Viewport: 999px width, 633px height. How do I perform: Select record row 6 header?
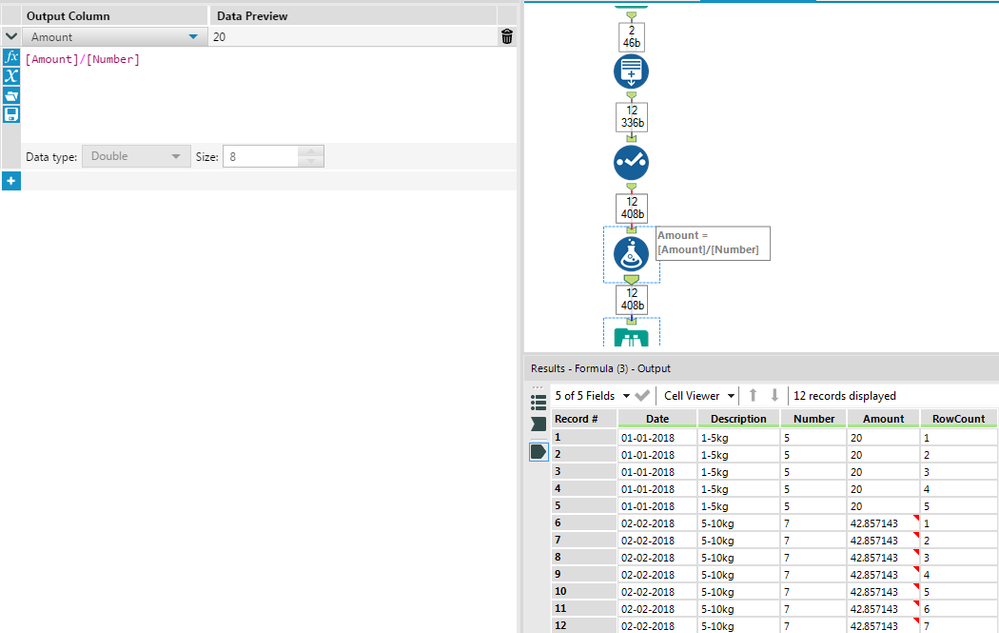(x=584, y=523)
